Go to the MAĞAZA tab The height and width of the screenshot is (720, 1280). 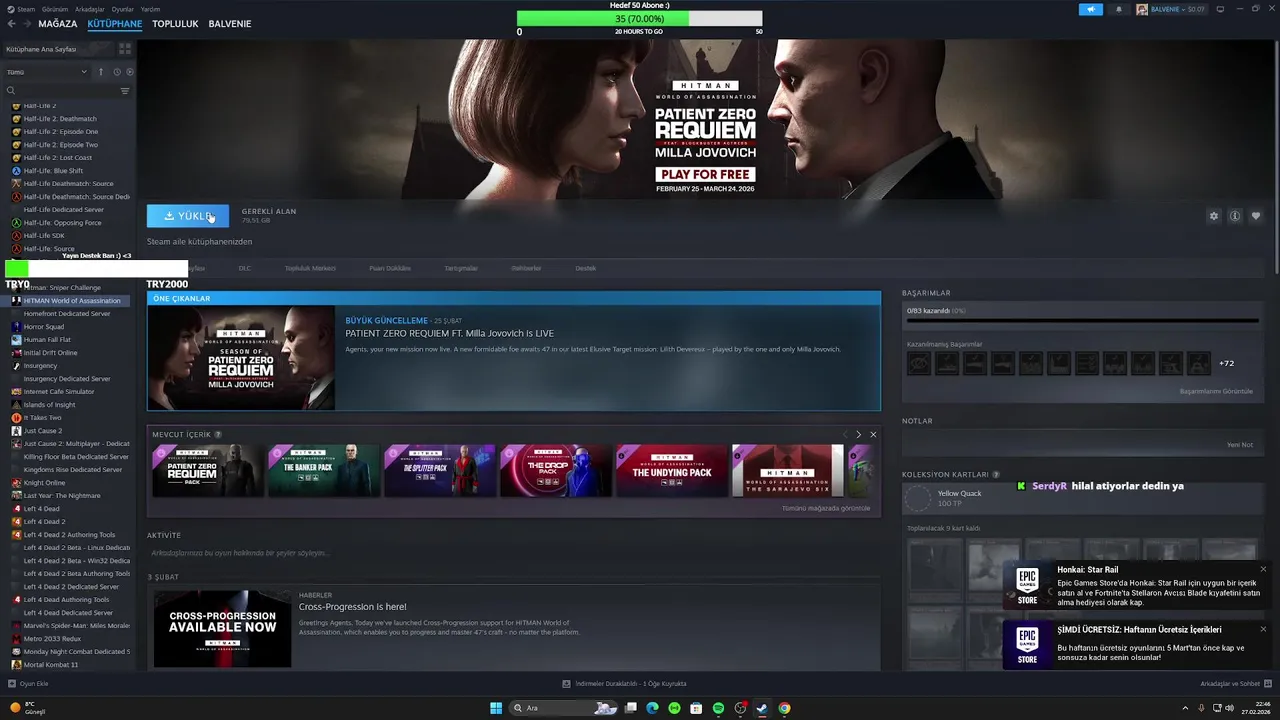58,24
